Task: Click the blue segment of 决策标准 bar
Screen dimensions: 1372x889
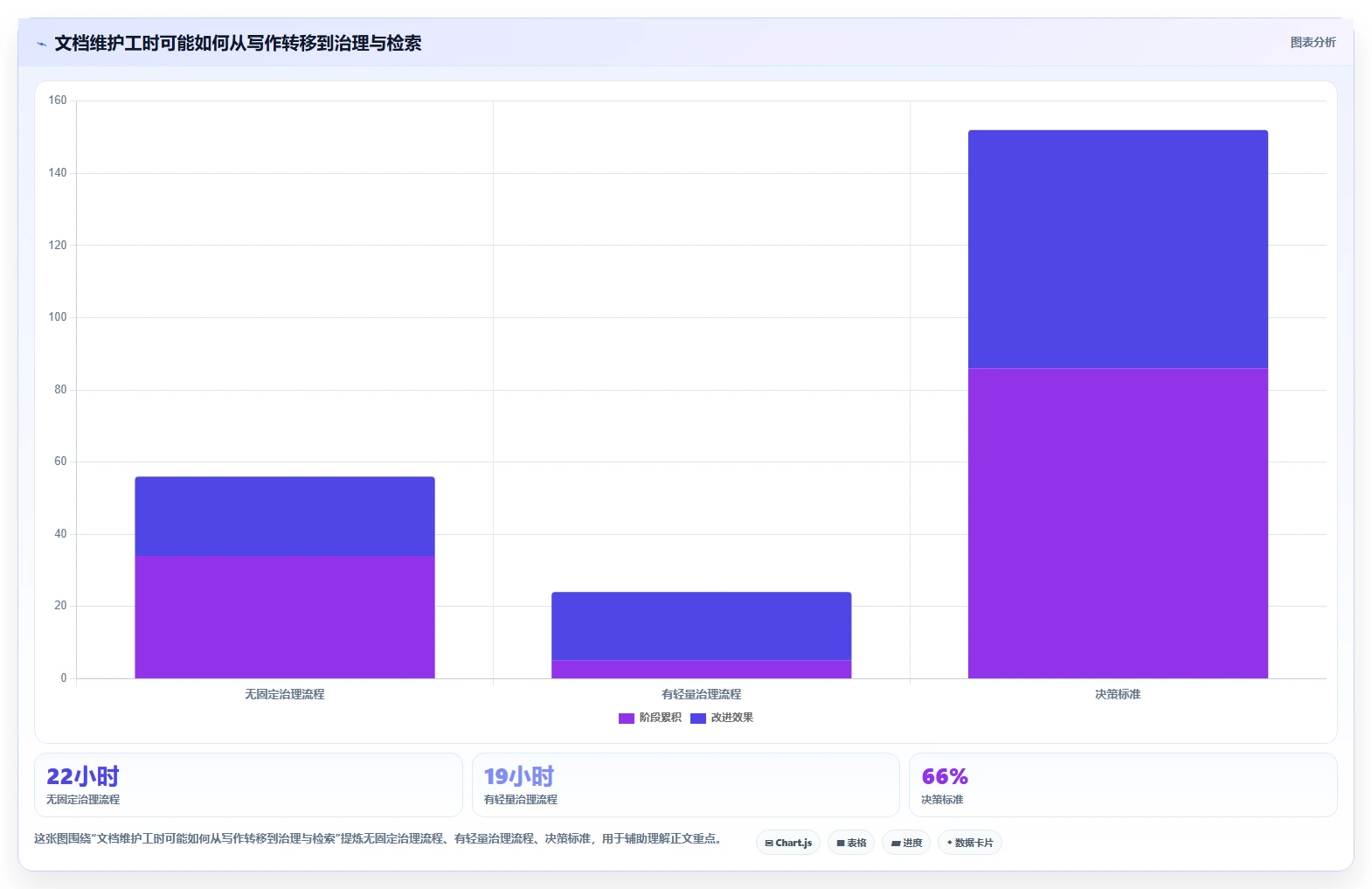Action: point(1119,249)
